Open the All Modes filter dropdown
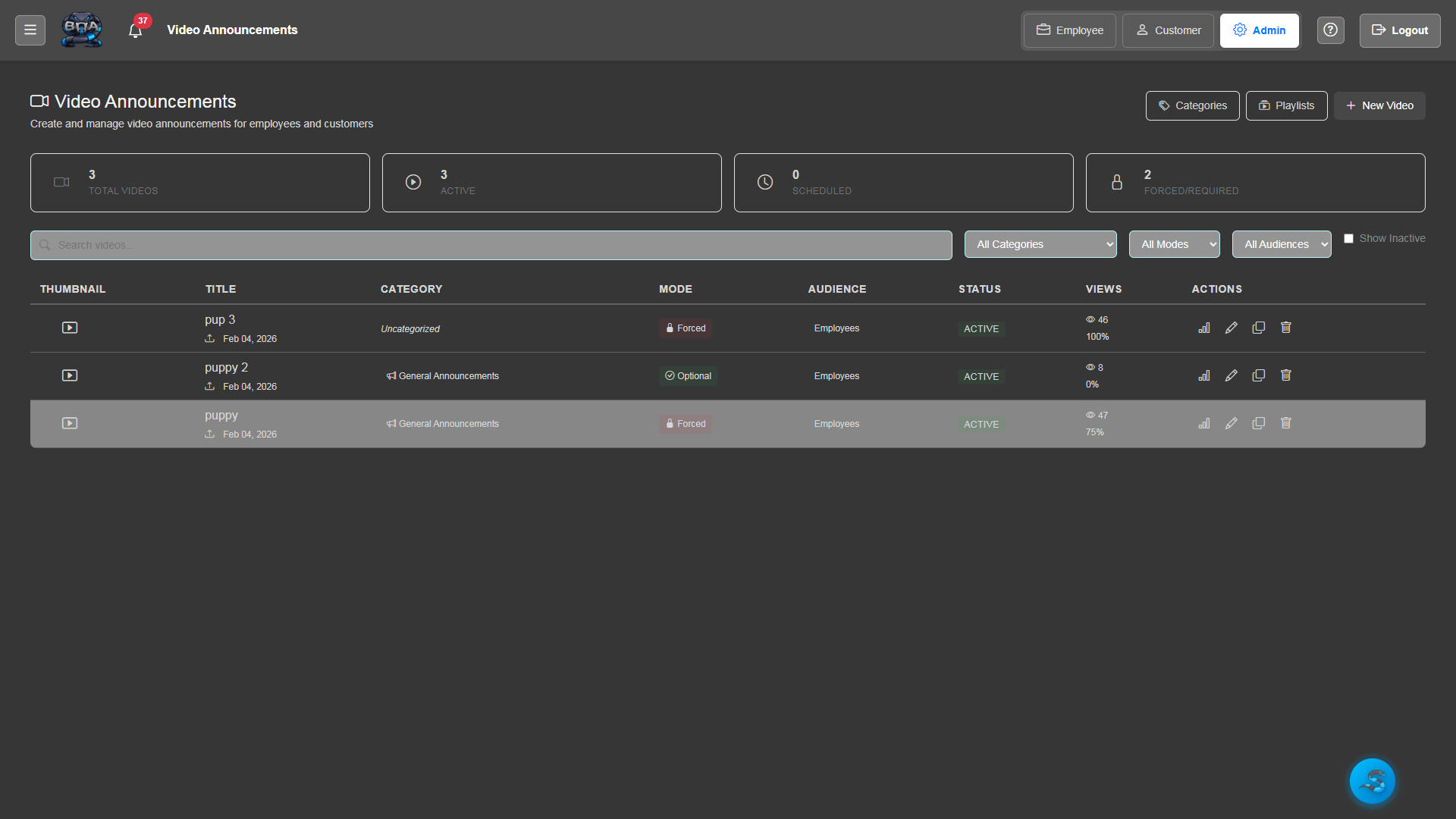The height and width of the screenshot is (819, 1456). (x=1174, y=244)
